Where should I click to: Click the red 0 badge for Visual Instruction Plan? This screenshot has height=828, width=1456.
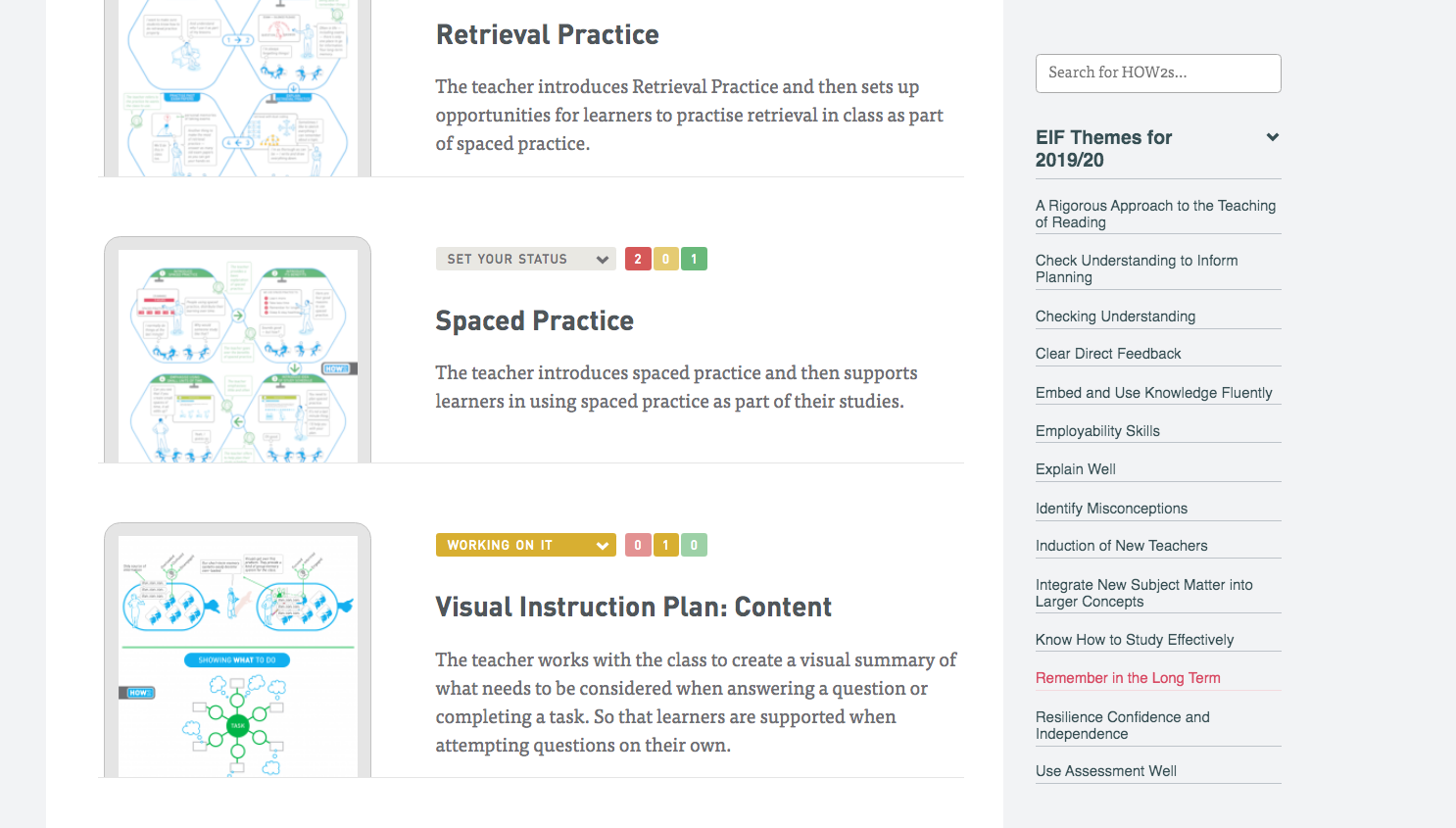[x=638, y=545]
